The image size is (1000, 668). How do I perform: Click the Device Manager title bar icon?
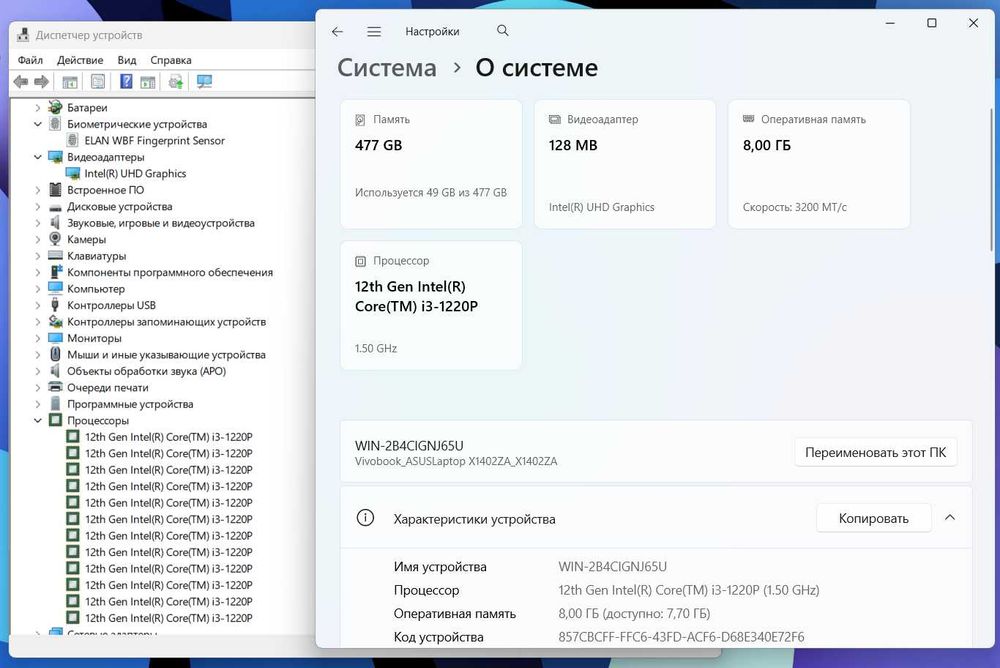pos(23,34)
